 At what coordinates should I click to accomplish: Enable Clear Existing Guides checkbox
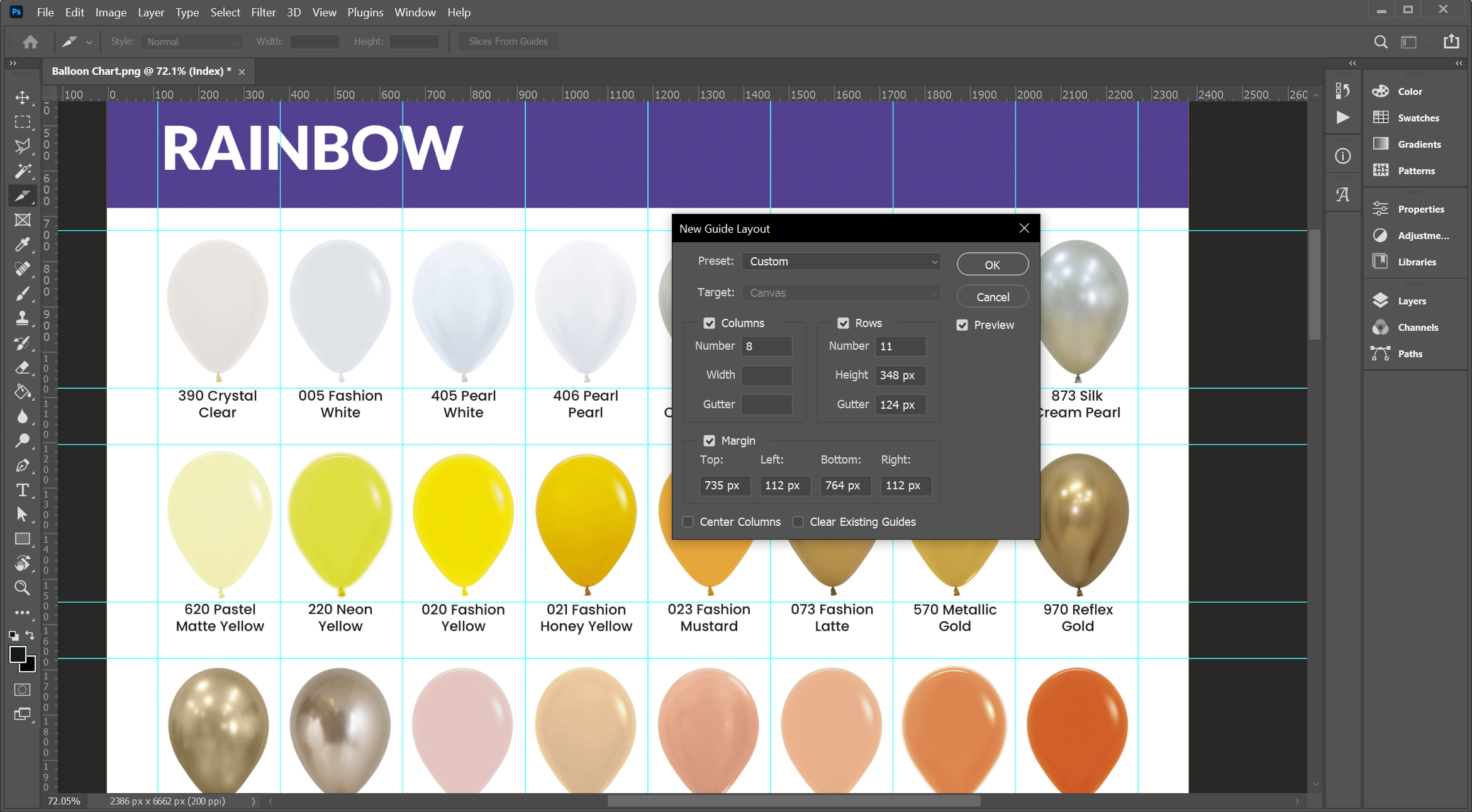coord(798,522)
